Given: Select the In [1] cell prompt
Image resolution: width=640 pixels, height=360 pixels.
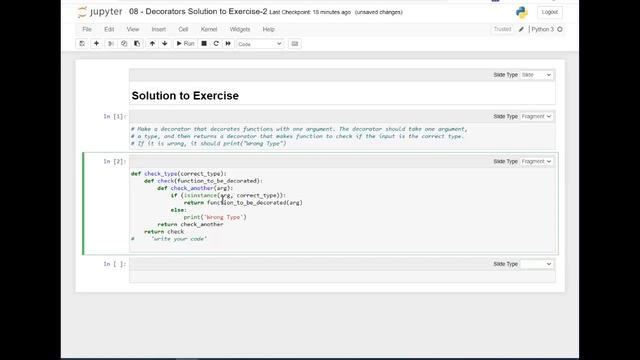Looking at the screenshot, I should [114, 117].
